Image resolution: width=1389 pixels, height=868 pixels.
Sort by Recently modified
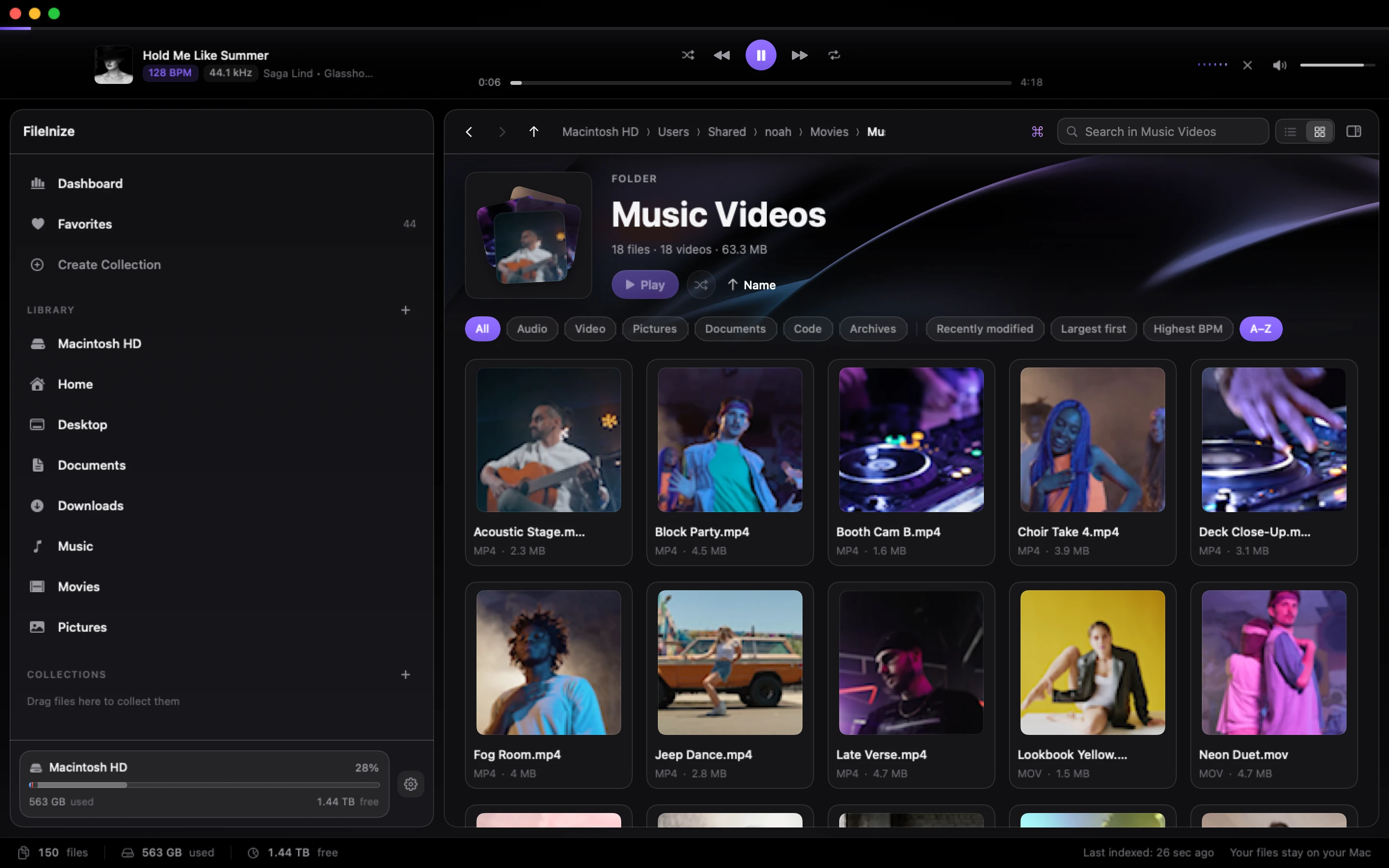click(x=984, y=329)
